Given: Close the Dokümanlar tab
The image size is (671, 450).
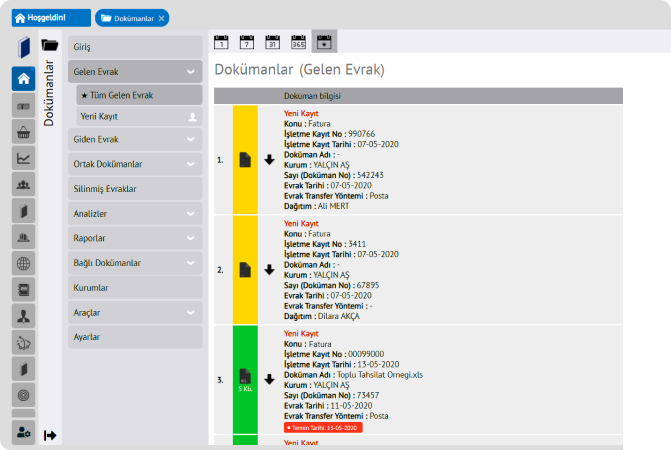Looking at the screenshot, I should click(x=161, y=18).
